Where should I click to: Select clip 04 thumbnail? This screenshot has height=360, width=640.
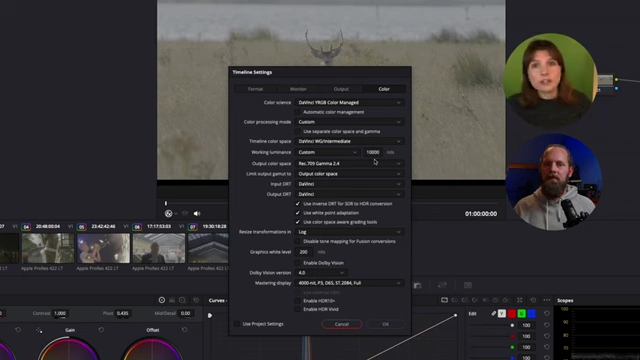[x=48, y=248]
